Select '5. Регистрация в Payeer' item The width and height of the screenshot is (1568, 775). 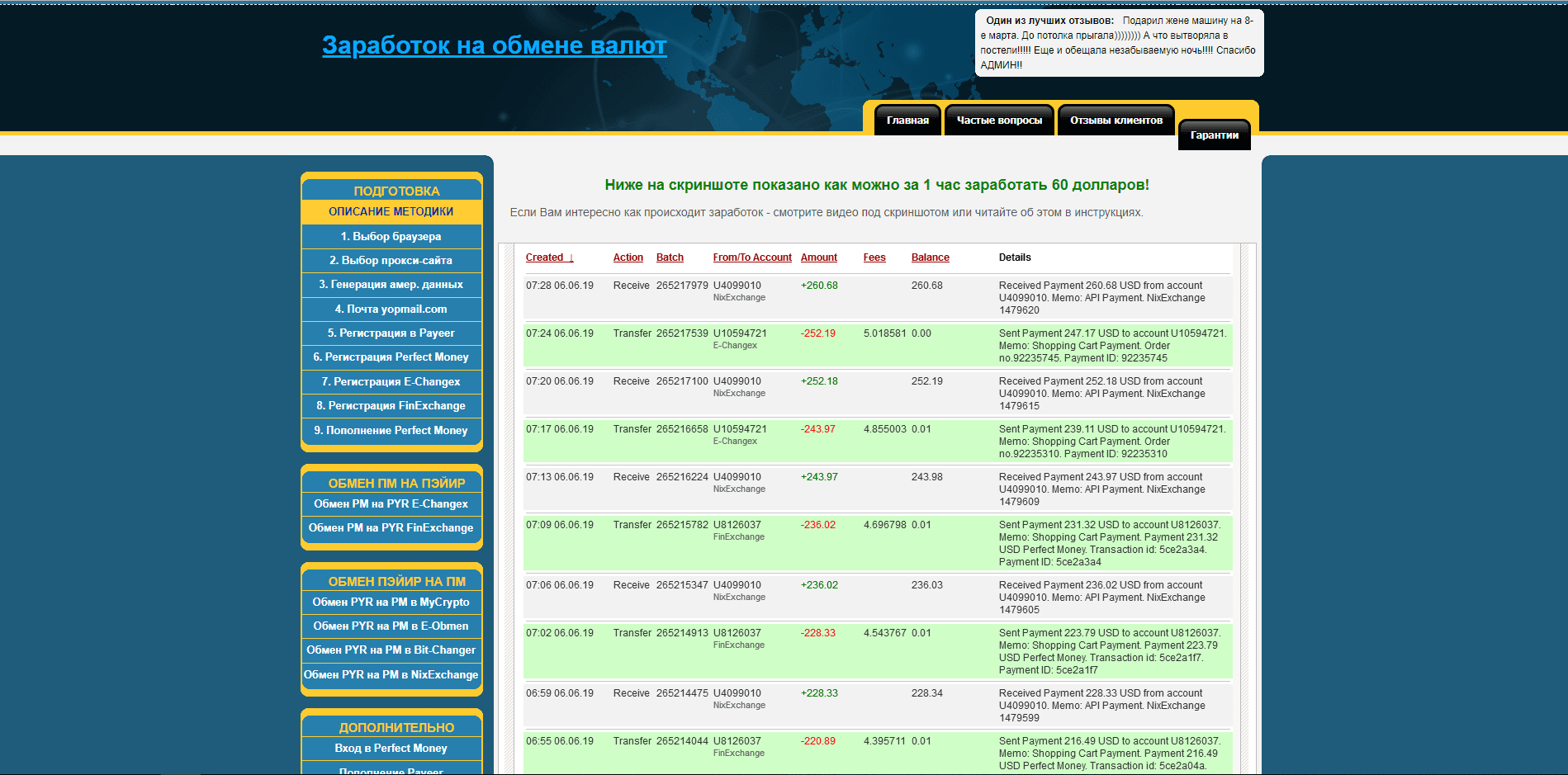pos(391,333)
